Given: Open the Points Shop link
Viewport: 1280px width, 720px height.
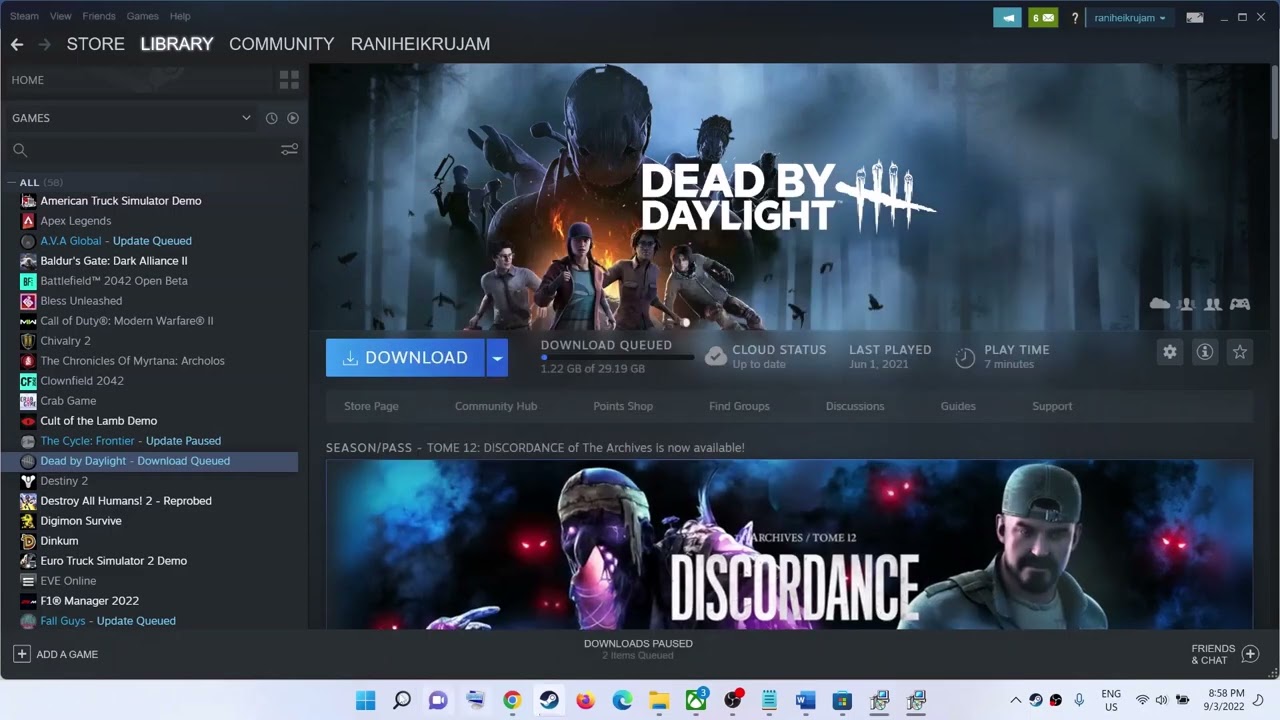Looking at the screenshot, I should click(x=623, y=406).
